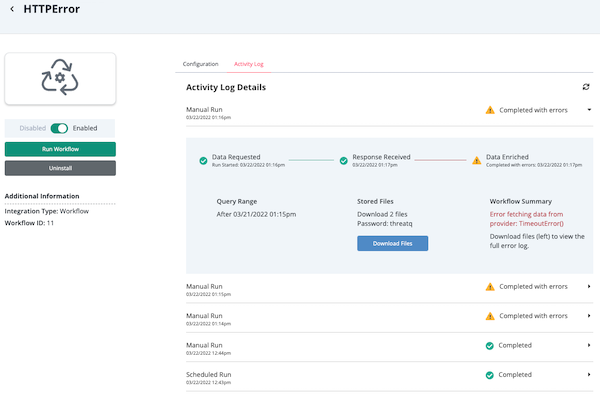Go back using the arrow beside HTTPError
Image resolution: width=600 pixels, height=396 pixels.
12,9
